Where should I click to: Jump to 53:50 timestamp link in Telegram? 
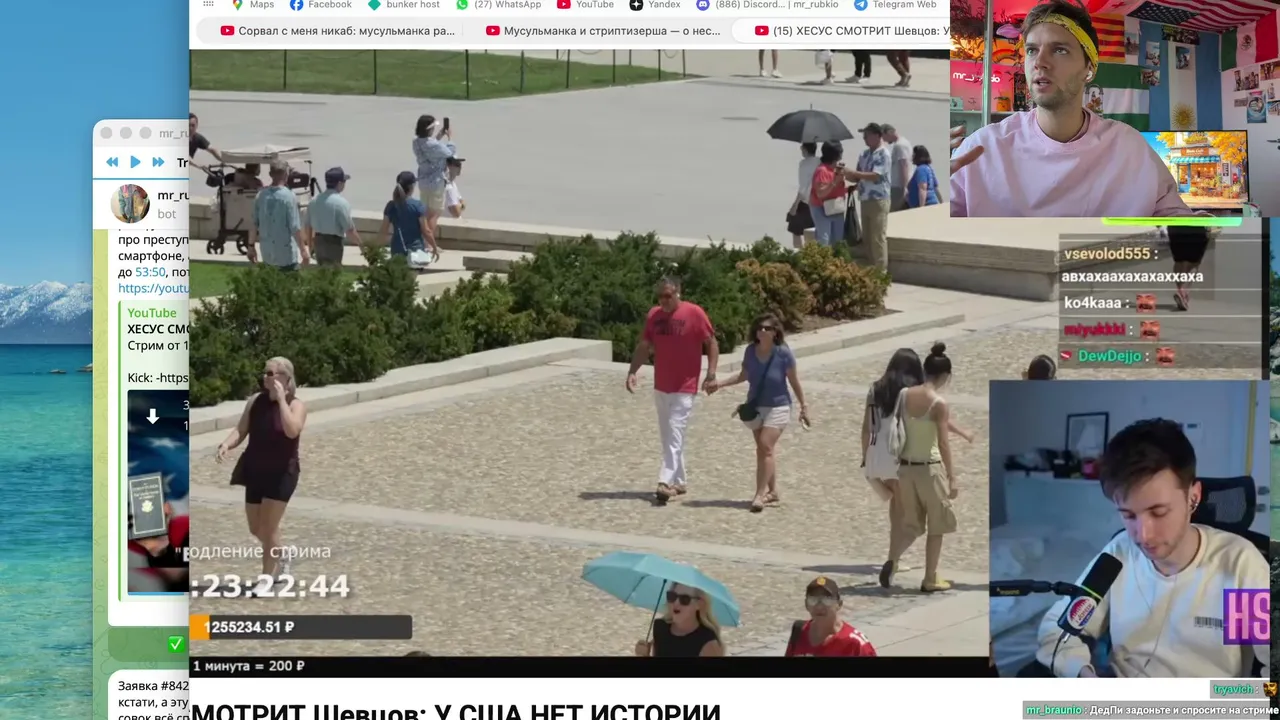(149, 271)
